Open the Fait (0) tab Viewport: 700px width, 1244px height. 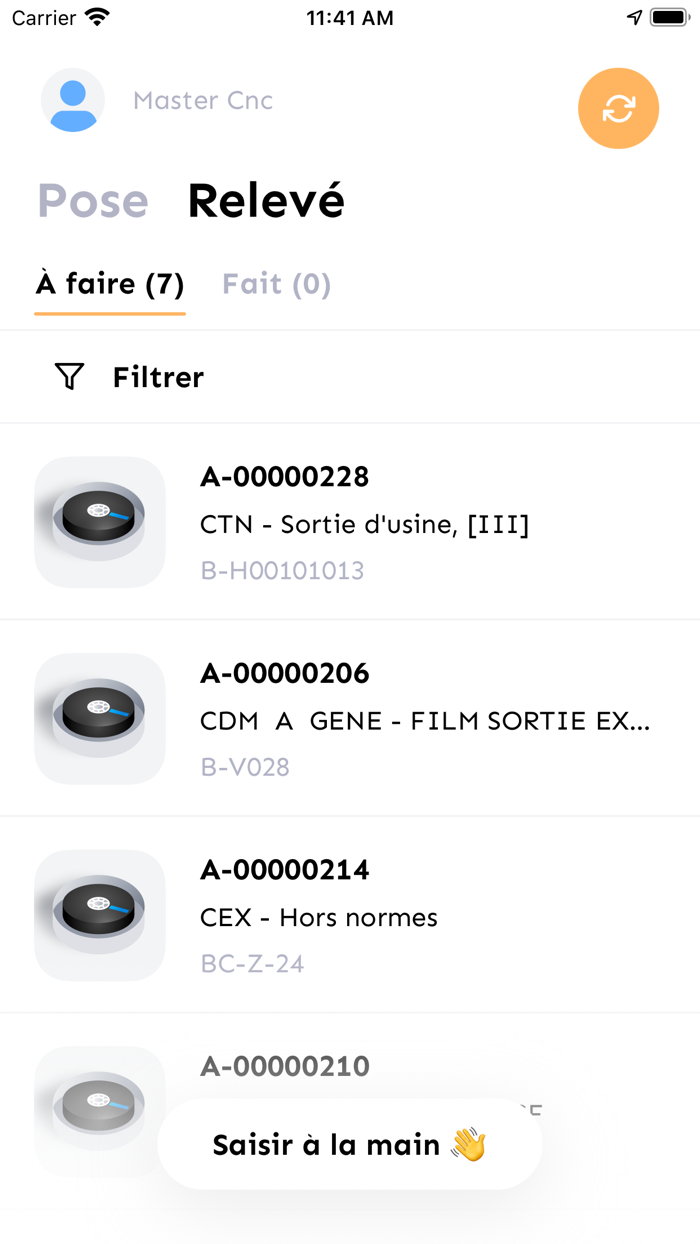click(x=276, y=283)
